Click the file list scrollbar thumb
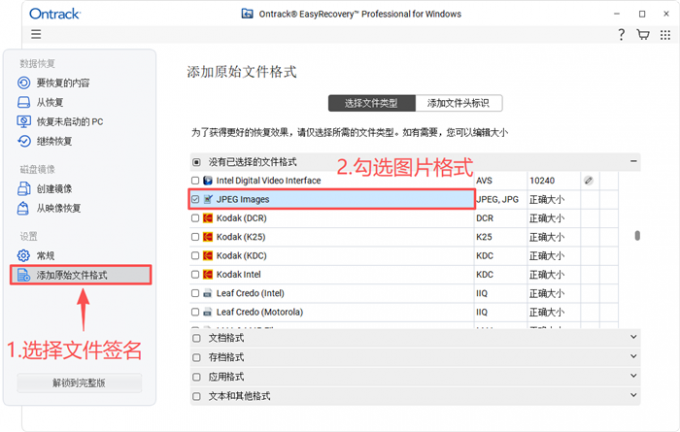680x432 pixels. (637, 236)
